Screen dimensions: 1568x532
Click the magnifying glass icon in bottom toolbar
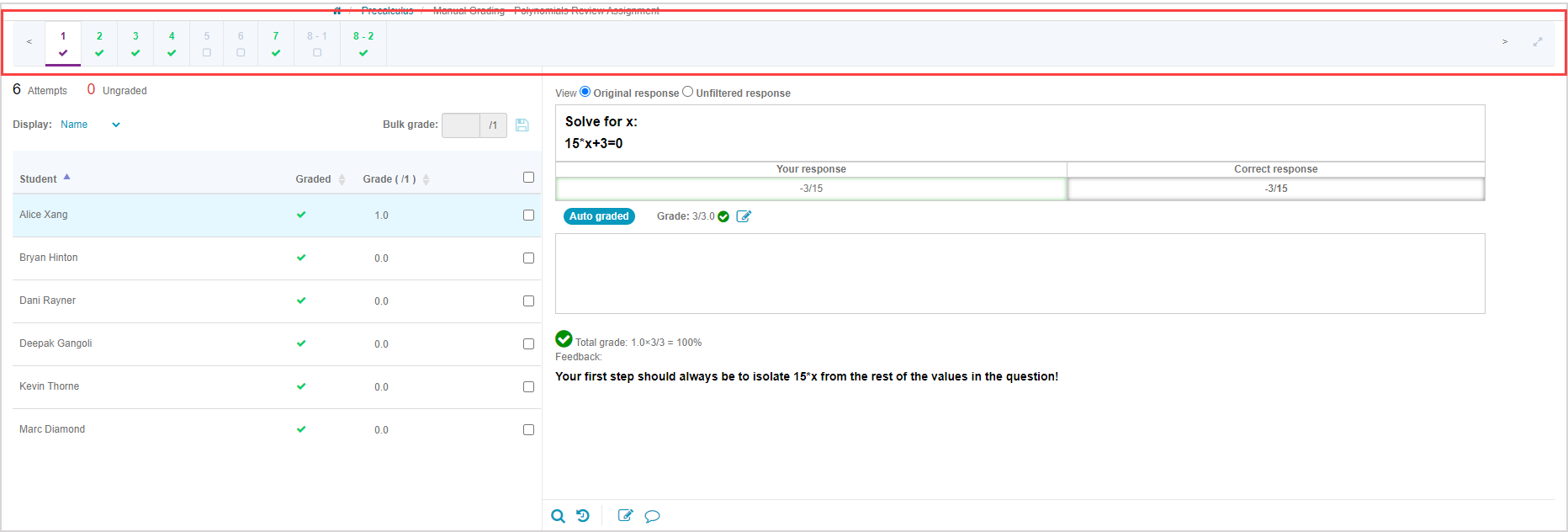click(558, 516)
